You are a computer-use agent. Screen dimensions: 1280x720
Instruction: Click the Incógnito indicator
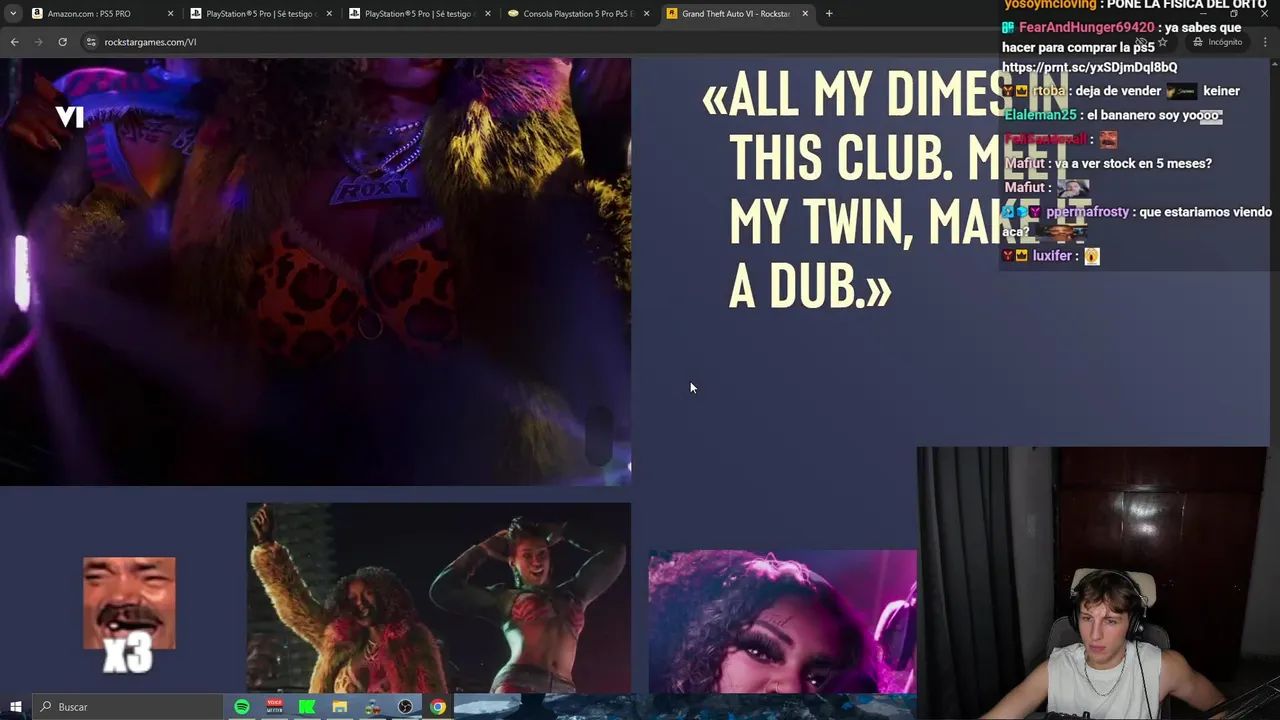point(1217,42)
